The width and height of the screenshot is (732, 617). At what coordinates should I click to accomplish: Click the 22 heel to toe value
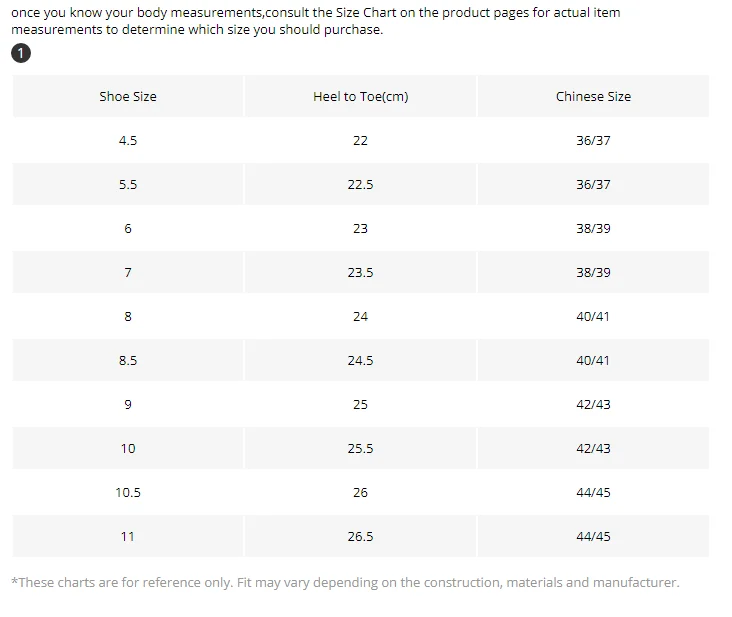pos(360,140)
